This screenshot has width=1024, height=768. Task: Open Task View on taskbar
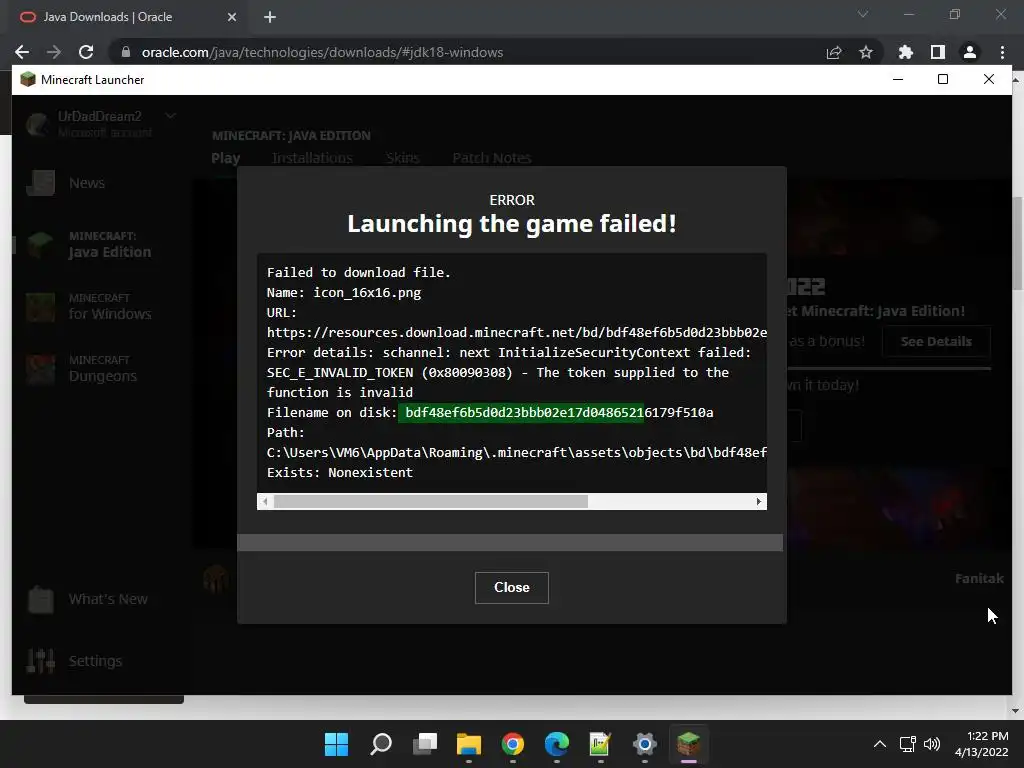(x=425, y=744)
